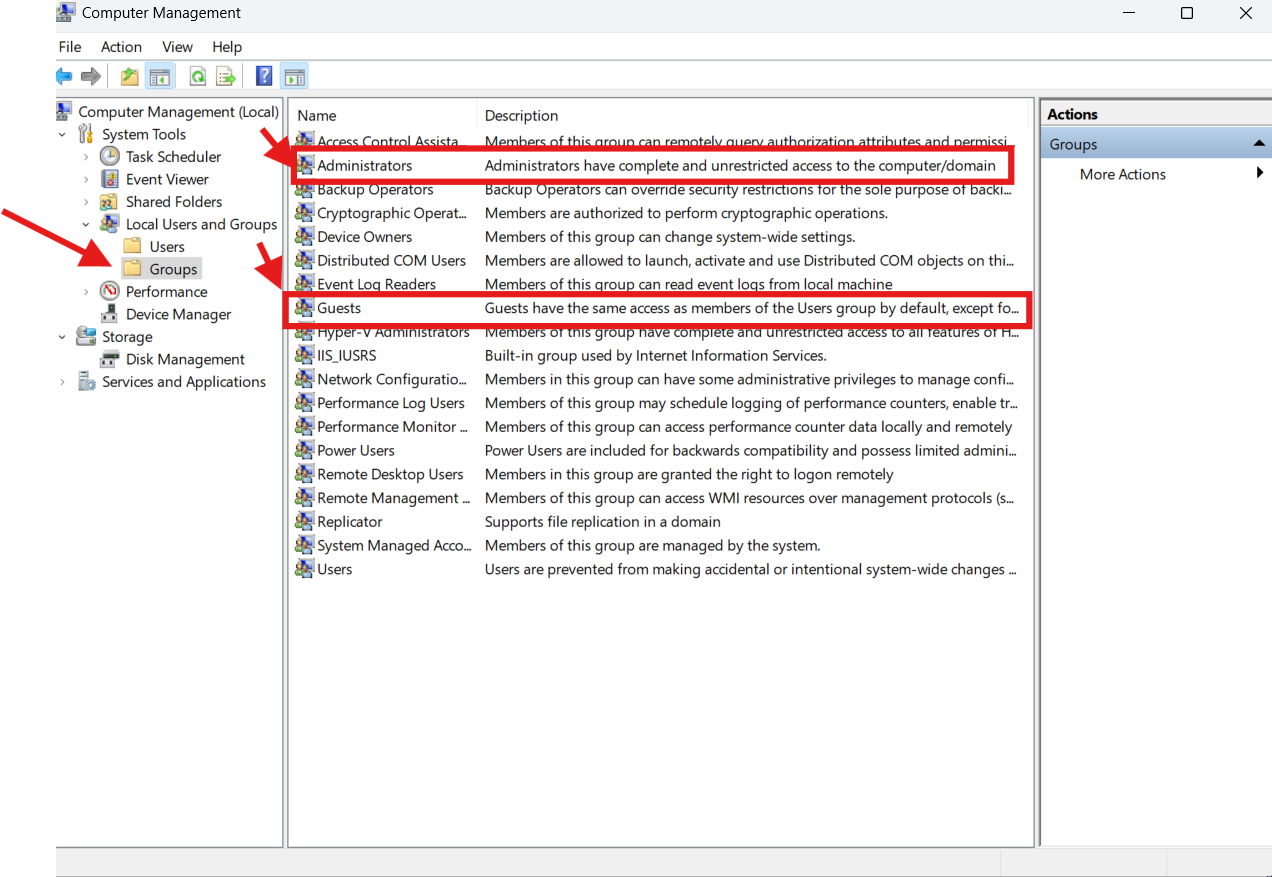Toggle the Show/Hide Console Tree icon

point(159,76)
